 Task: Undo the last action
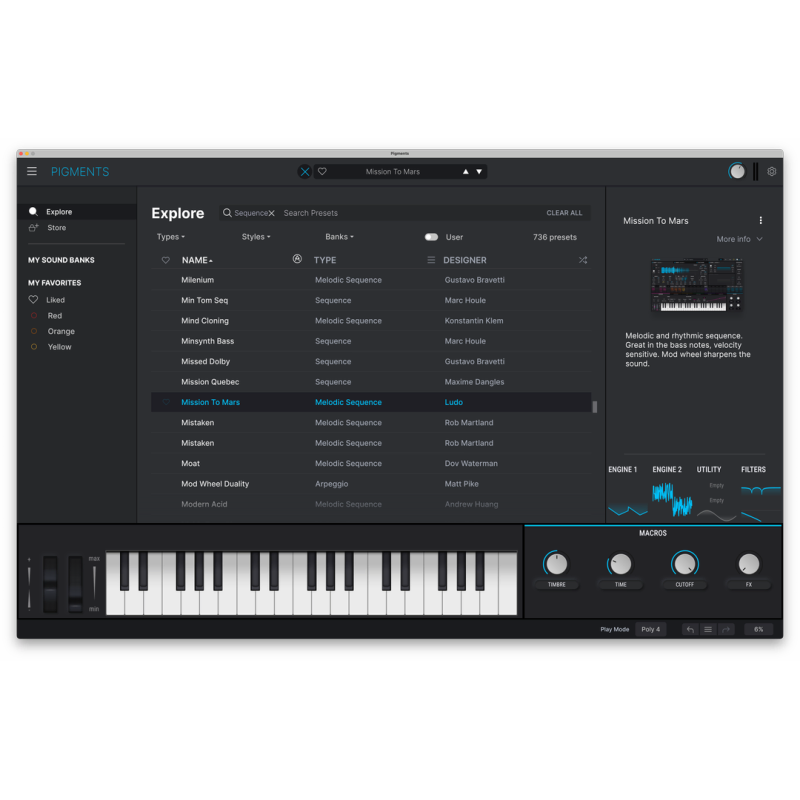coord(690,630)
